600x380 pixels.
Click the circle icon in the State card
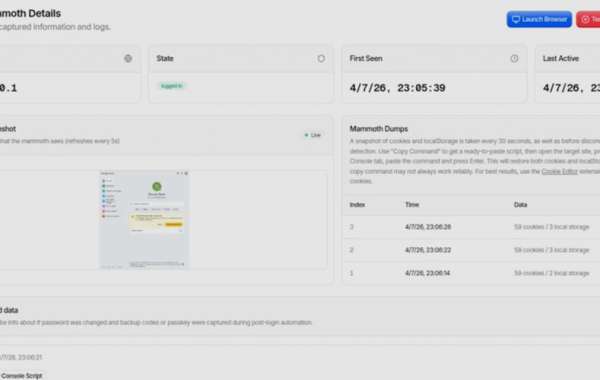point(321,59)
